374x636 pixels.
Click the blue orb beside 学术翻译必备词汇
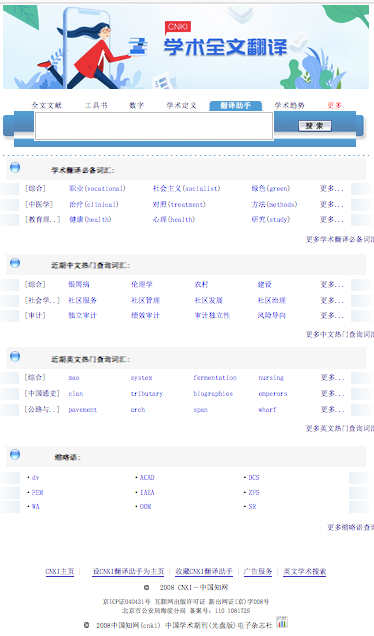(15, 167)
